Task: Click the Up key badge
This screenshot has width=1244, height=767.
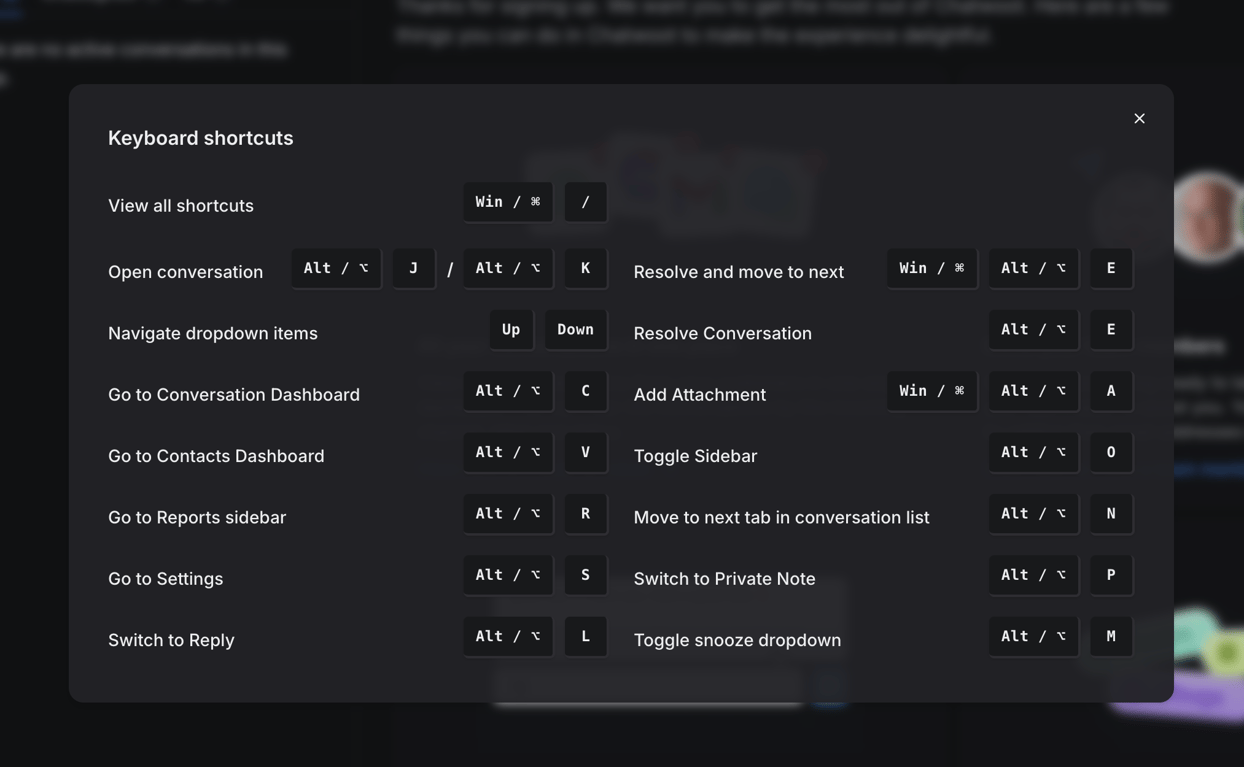Action: point(511,330)
